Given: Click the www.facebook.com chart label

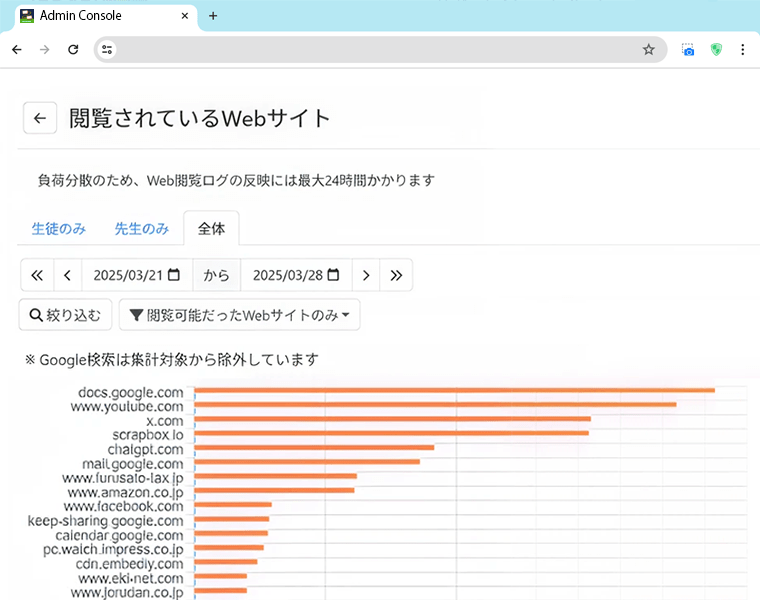Looking at the screenshot, I should pos(124,507).
